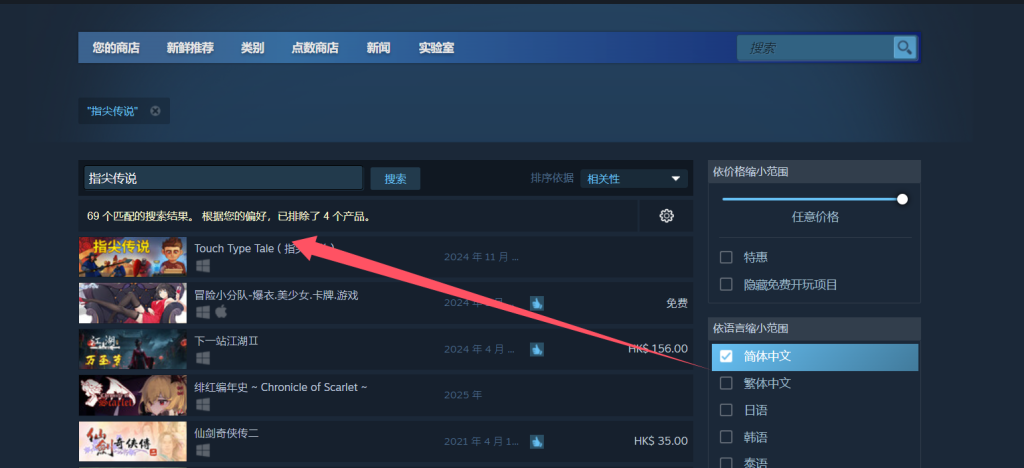Viewport: 1024px width, 468px height.
Task: Click 仙剑奇侠传二 game thumbnail
Action: click(x=133, y=441)
